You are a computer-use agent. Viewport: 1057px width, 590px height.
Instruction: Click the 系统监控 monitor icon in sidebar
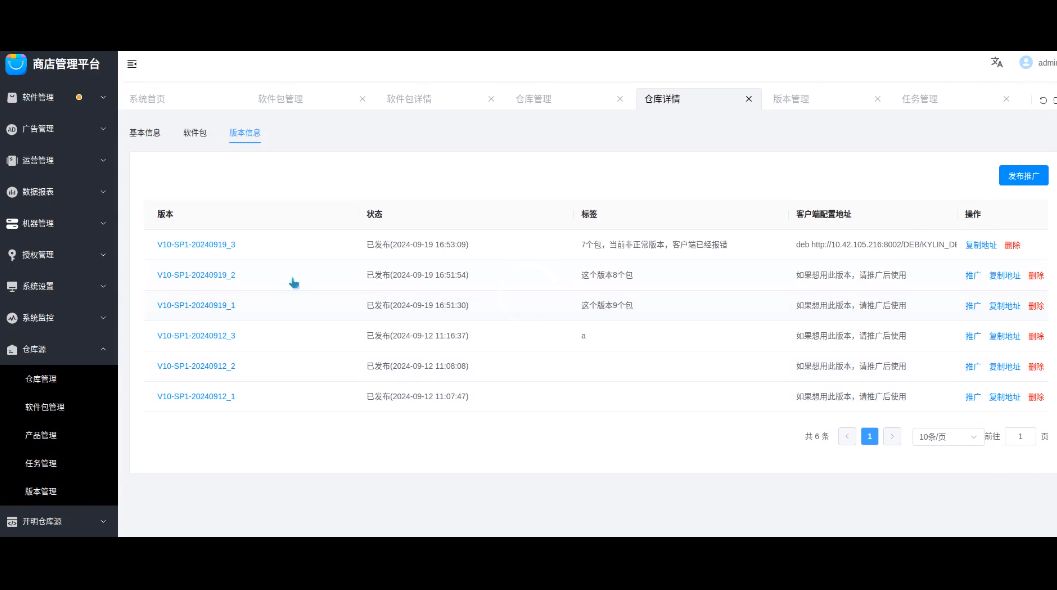(x=12, y=318)
